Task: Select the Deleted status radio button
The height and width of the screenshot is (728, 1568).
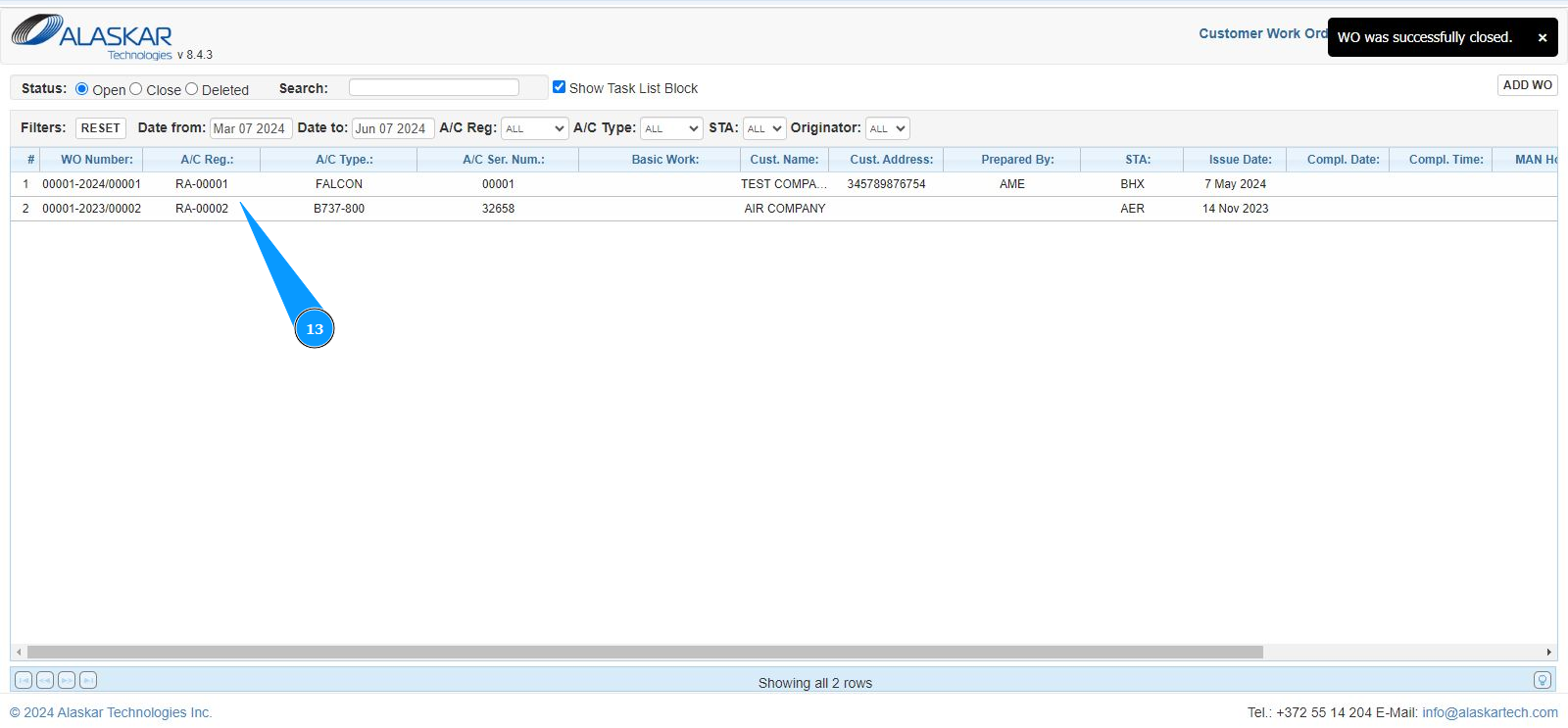Action: 192,89
